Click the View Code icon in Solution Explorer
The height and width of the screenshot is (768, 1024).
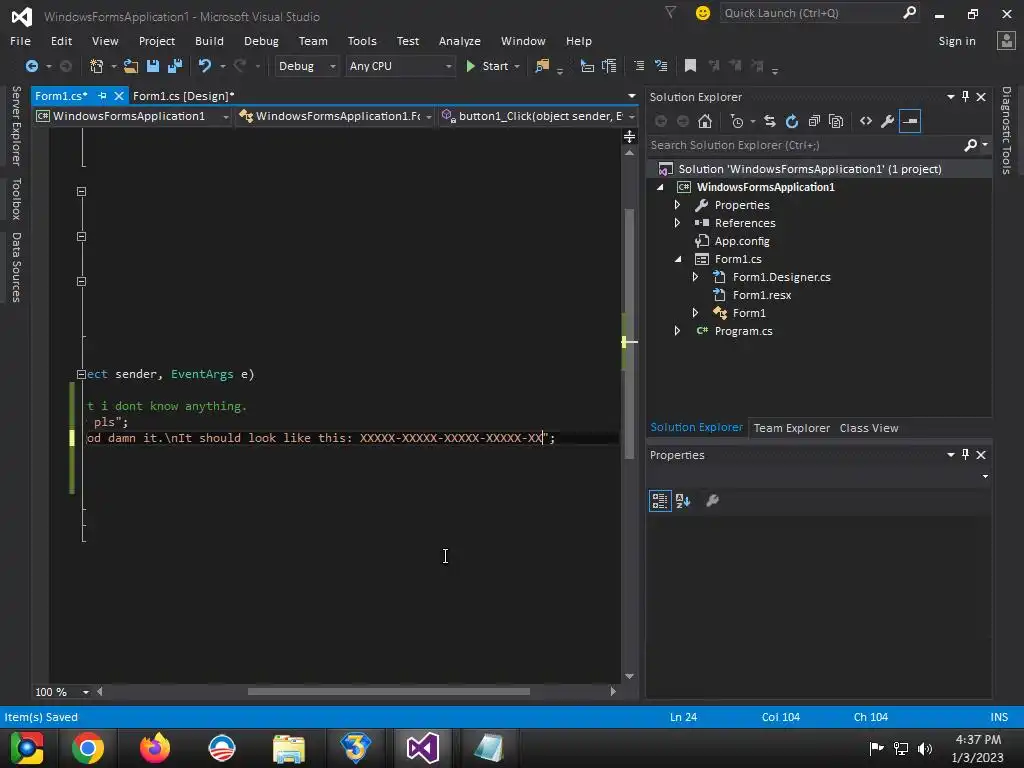point(865,121)
